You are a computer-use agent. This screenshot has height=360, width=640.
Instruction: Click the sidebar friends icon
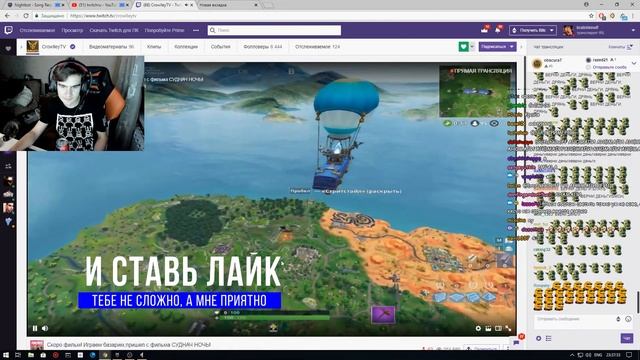(x=8, y=166)
